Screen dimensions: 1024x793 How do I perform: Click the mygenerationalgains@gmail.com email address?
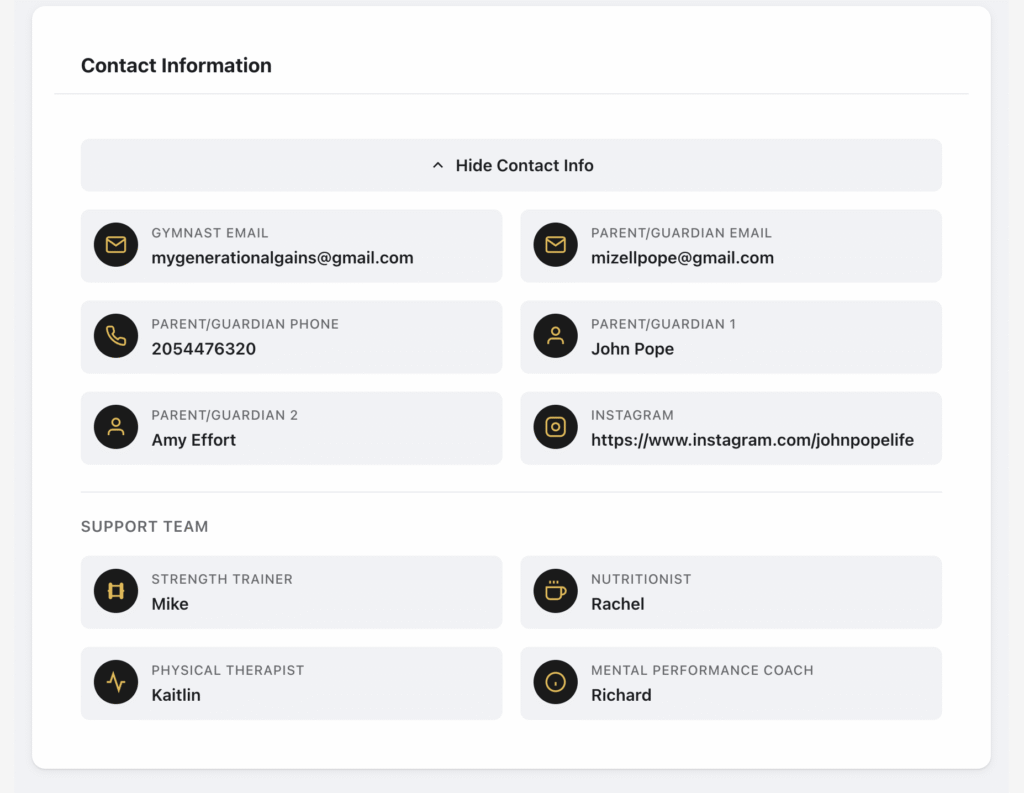pyautogui.click(x=282, y=258)
